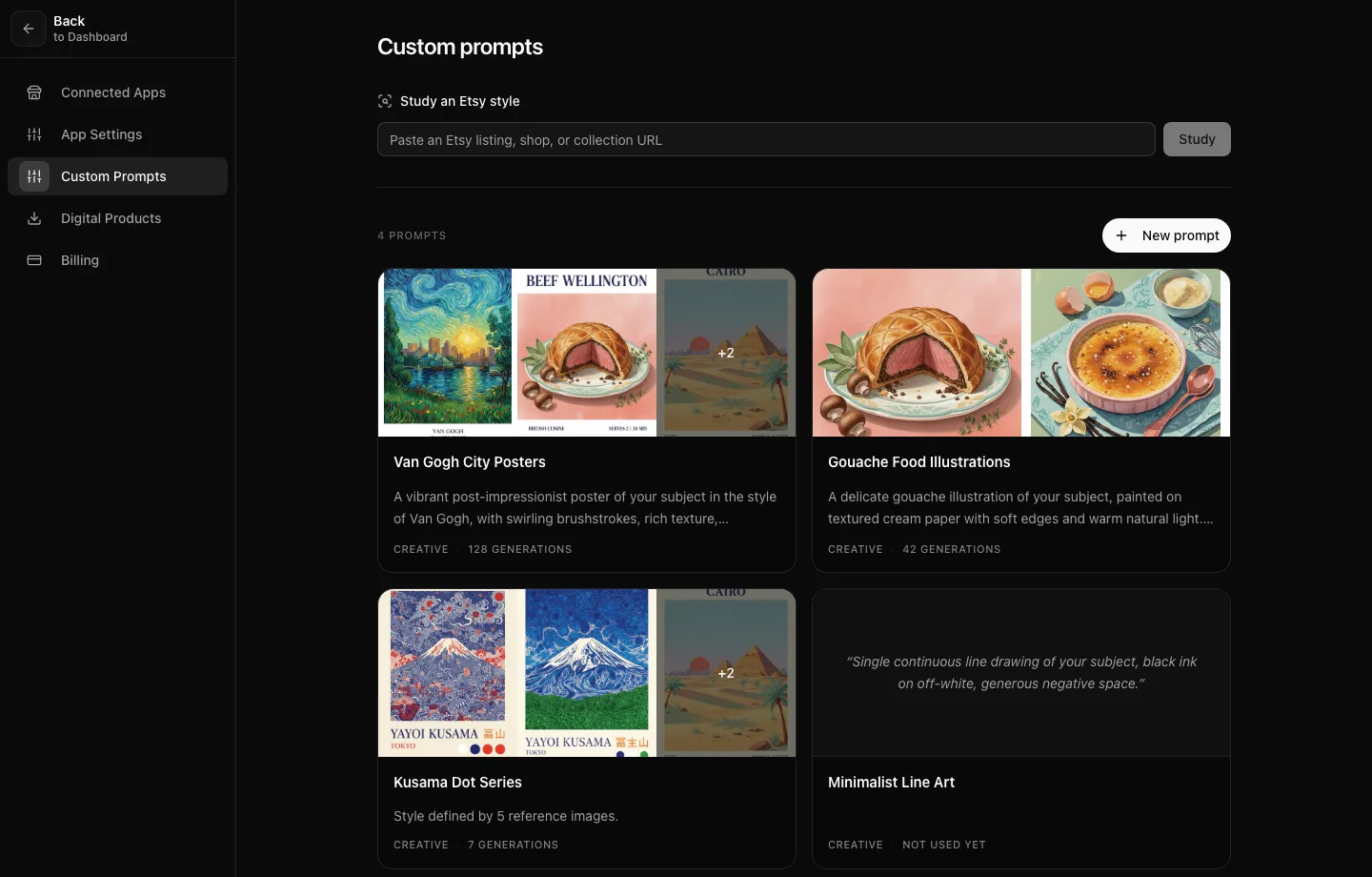1372x877 pixels.
Task: Open the Gouache Food Illustrations title
Action: 919,461
